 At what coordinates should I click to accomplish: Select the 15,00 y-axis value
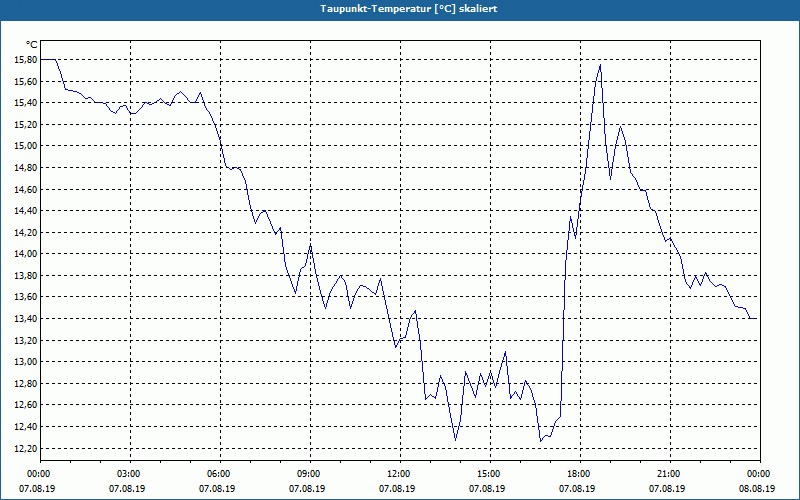click(x=26, y=146)
